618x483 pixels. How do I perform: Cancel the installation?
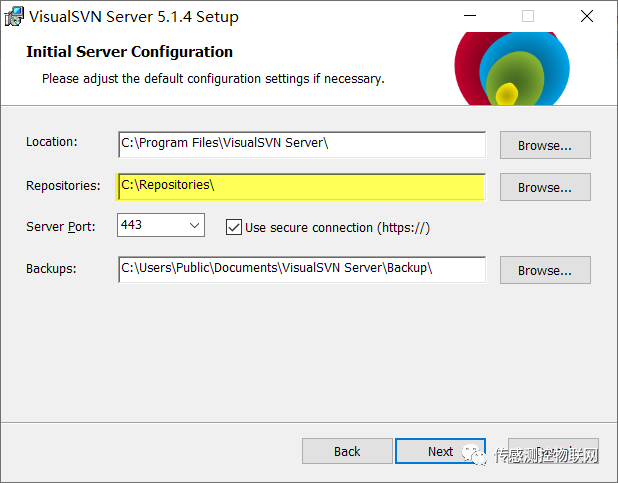coord(553,451)
